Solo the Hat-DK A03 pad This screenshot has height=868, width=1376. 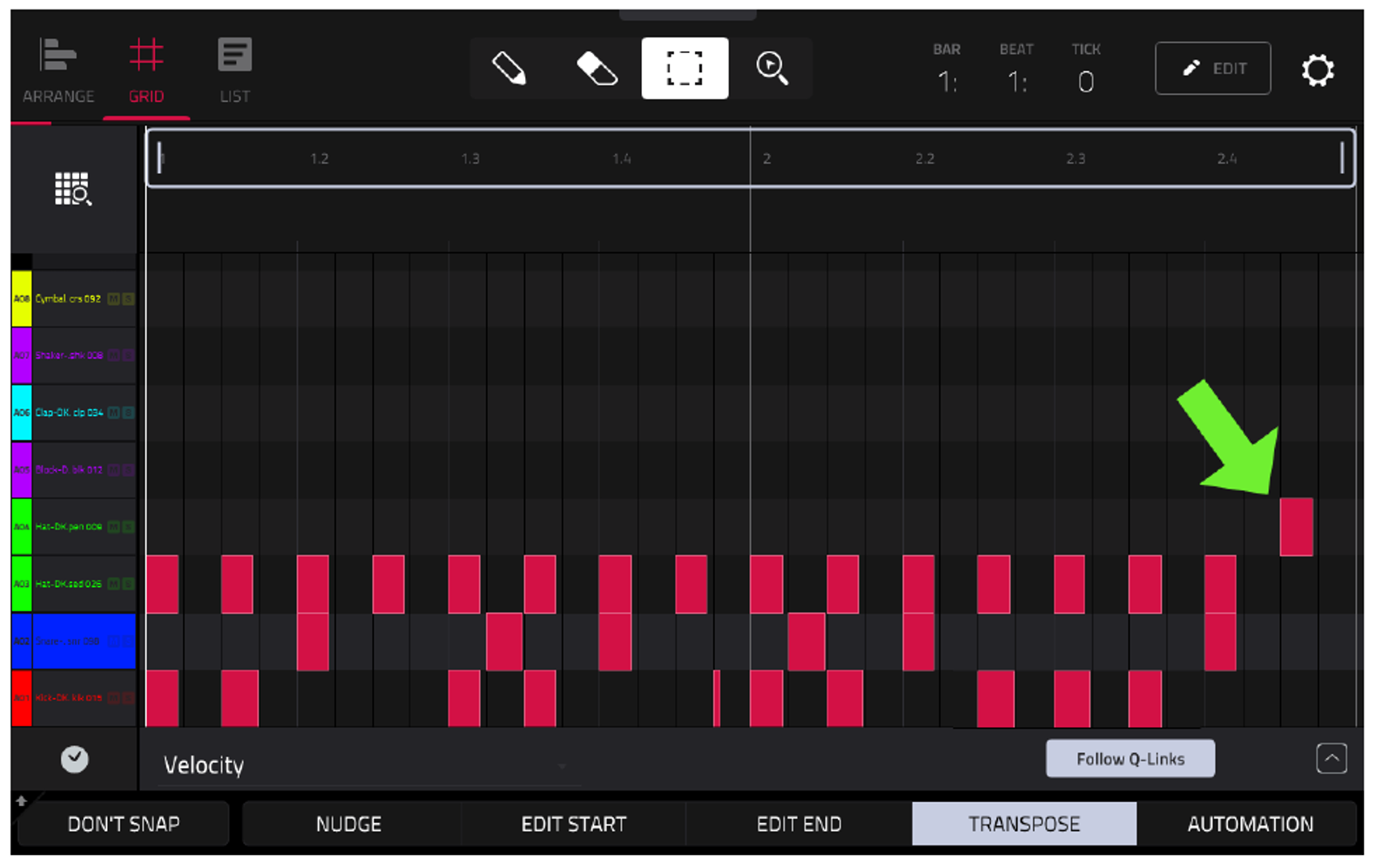[x=128, y=583]
